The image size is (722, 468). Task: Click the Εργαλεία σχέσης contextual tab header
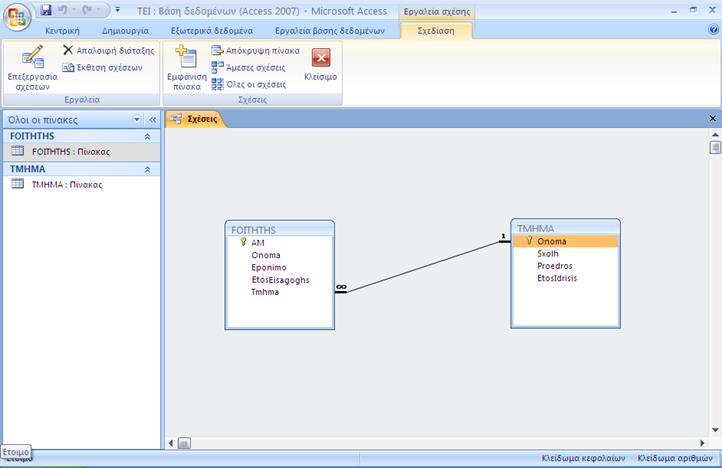437,12
